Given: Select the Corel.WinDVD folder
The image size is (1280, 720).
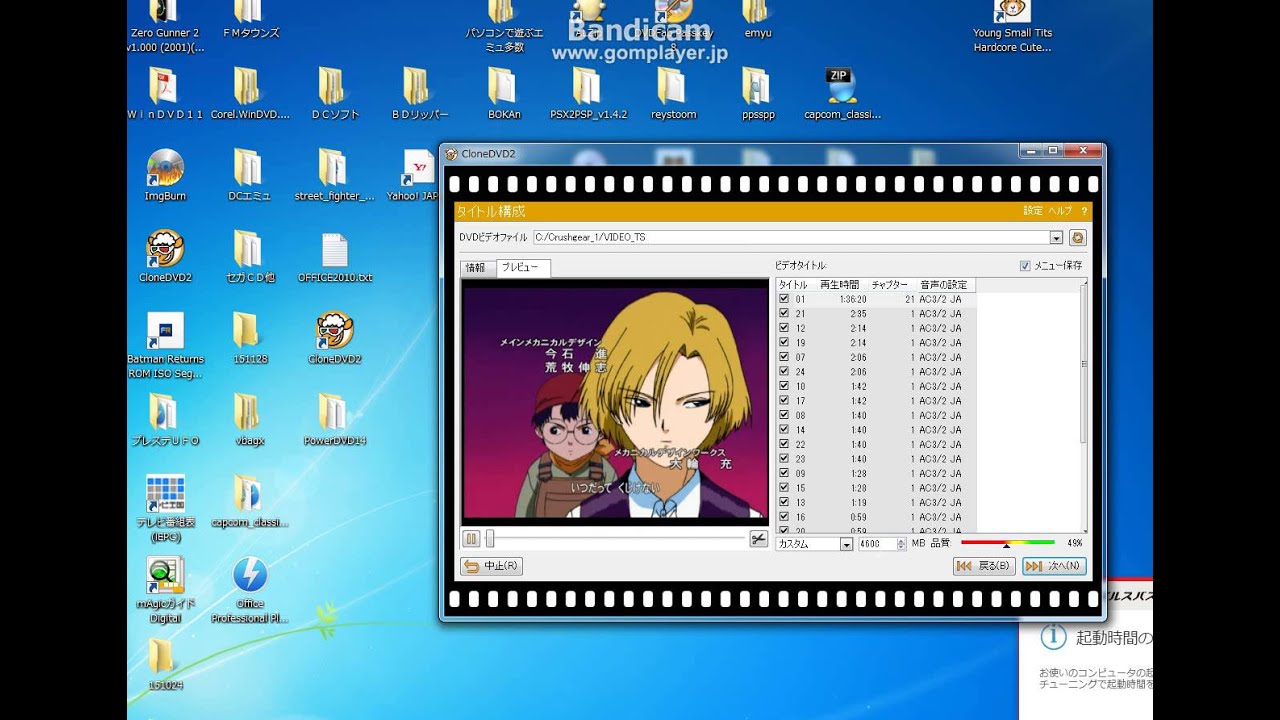Looking at the screenshot, I should (x=250, y=93).
